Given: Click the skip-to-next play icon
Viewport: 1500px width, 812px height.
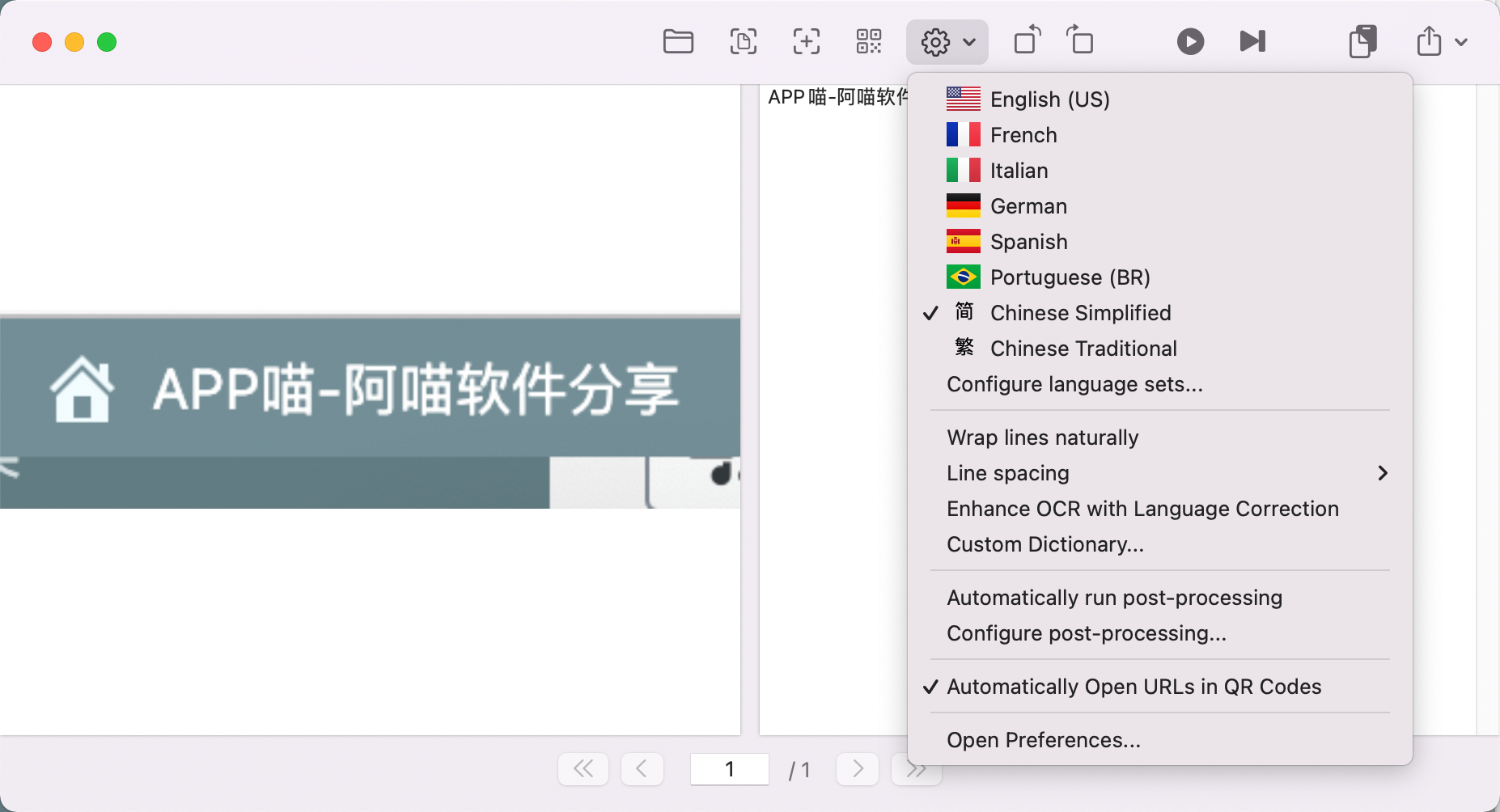Looking at the screenshot, I should click(x=1252, y=41).
